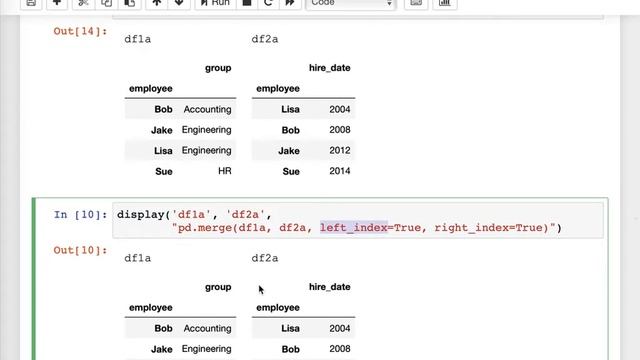This screenshot has height=360, width=640.
Task: Click the word display in the code cell
Action: tap(141, 215)
